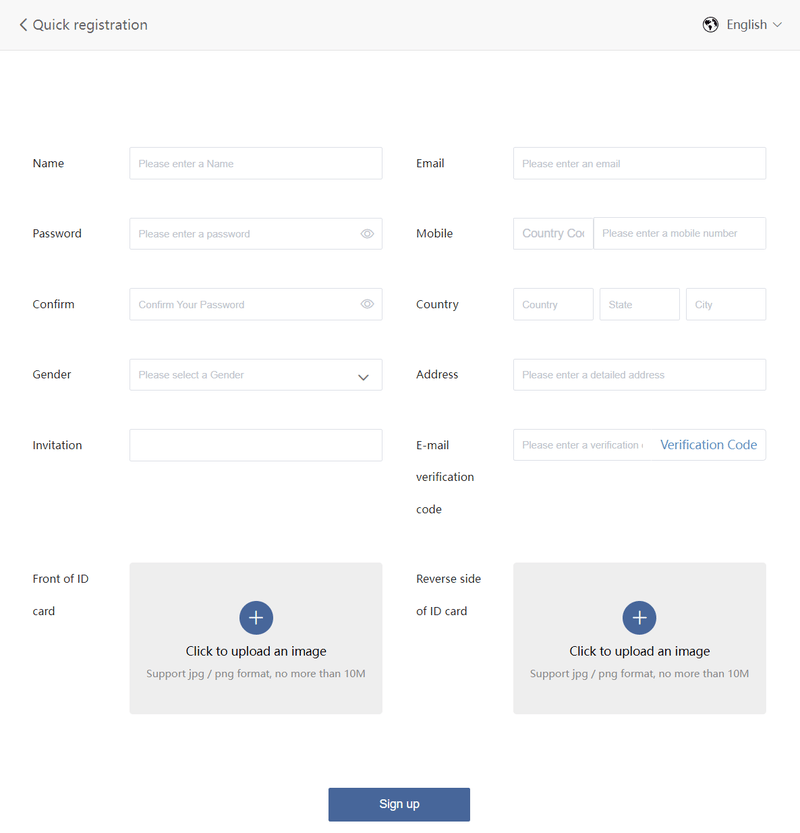Viewport: 800px width, 833px height.
Task: Expand the Gender selection dropdown
Action: pyautogui.click(x=256, y=375)
